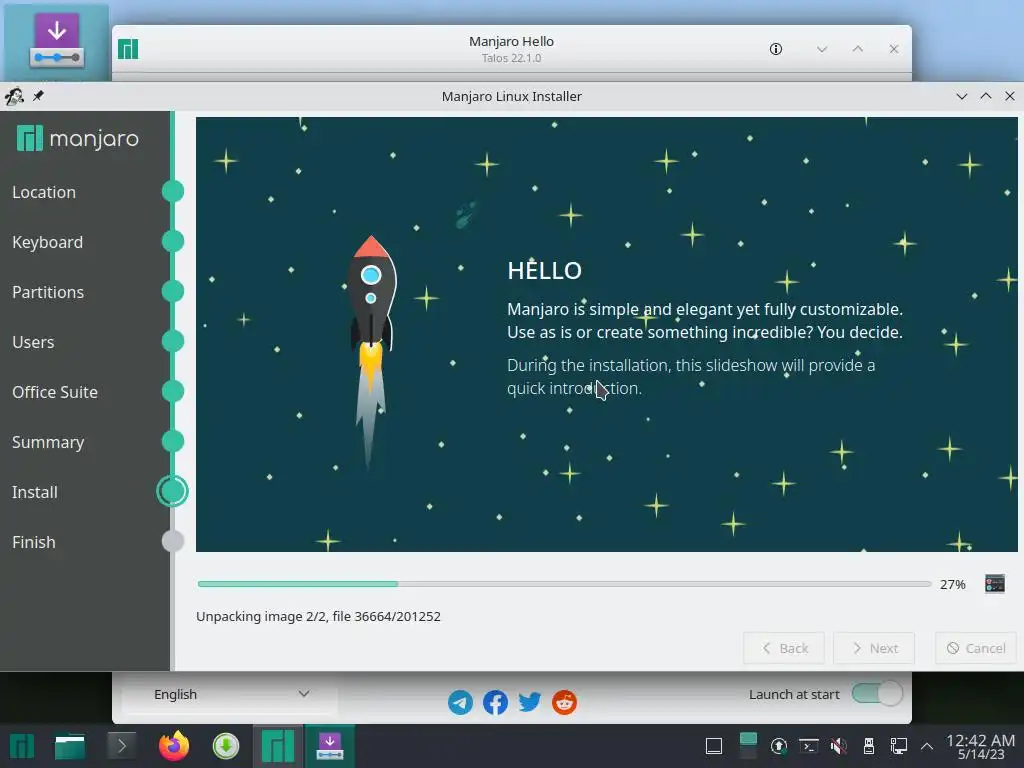Select the Summary step in the sidebar

[48, 442]
